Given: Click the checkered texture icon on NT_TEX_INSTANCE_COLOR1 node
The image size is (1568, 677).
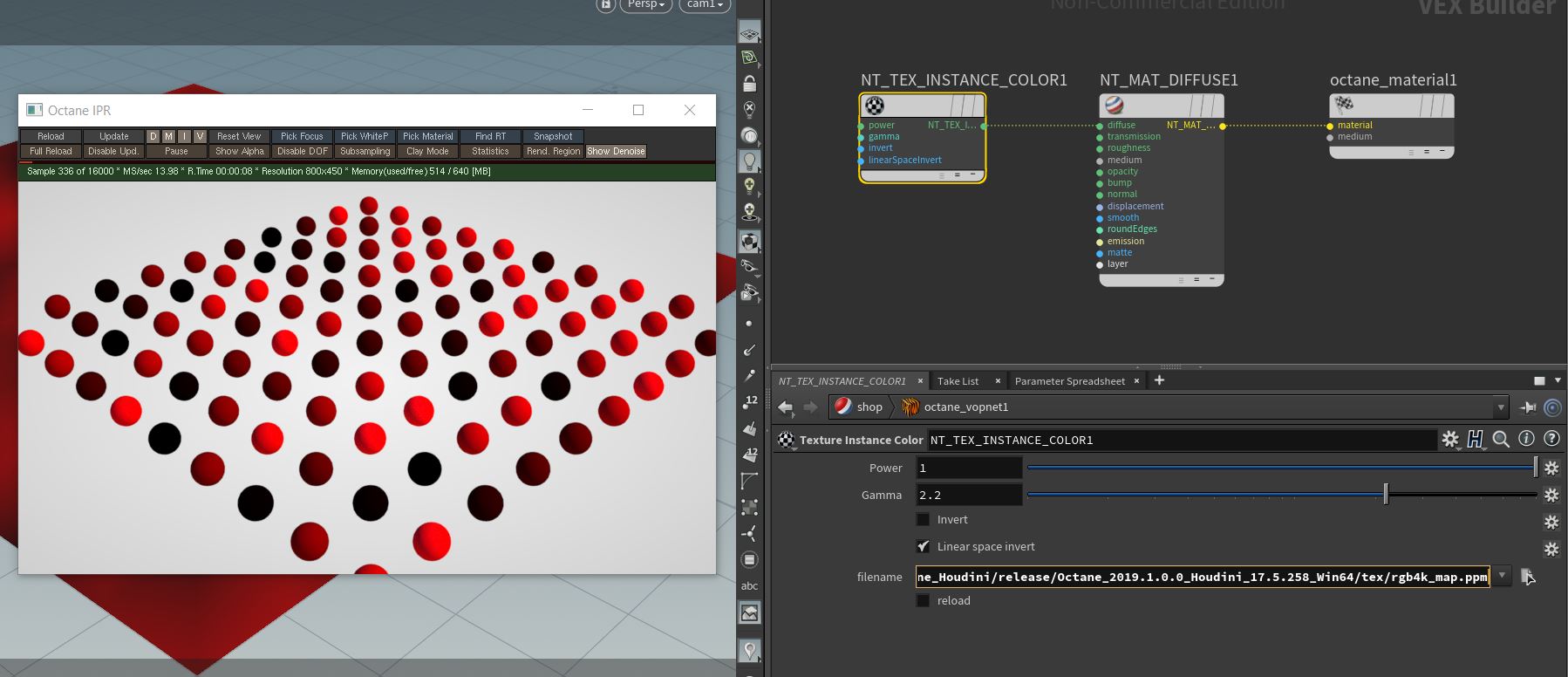Looking at the screenshot, I should (874, 106).
